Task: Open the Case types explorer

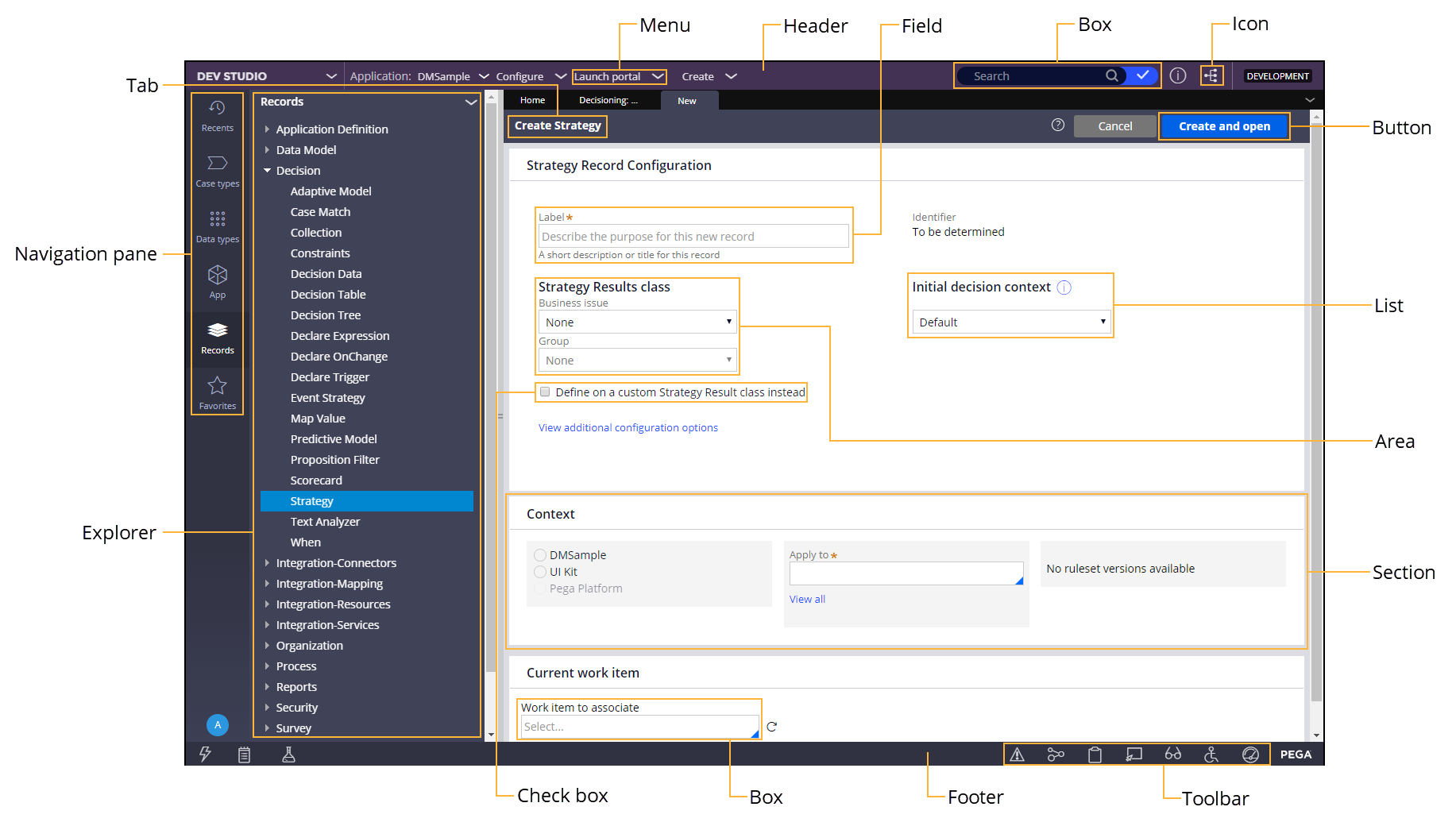Action: pos(217,169)
